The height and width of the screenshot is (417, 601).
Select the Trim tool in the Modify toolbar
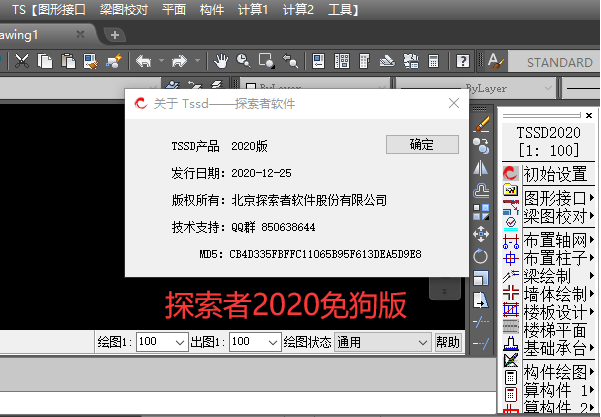[481, 322]
